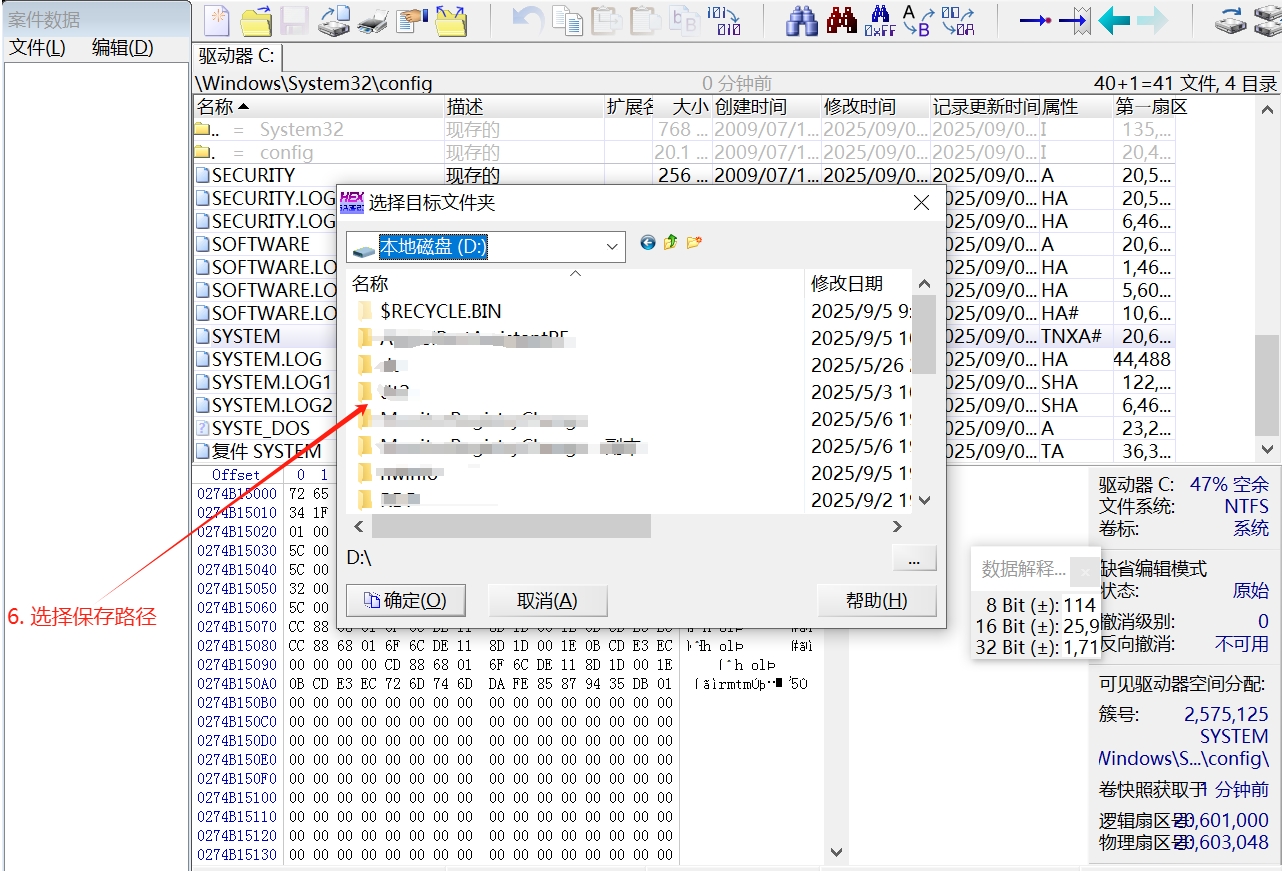Click the blue binoculars find text icon
The height and width of the screenshot is (871, 1288).
click(x=801, y=20)
